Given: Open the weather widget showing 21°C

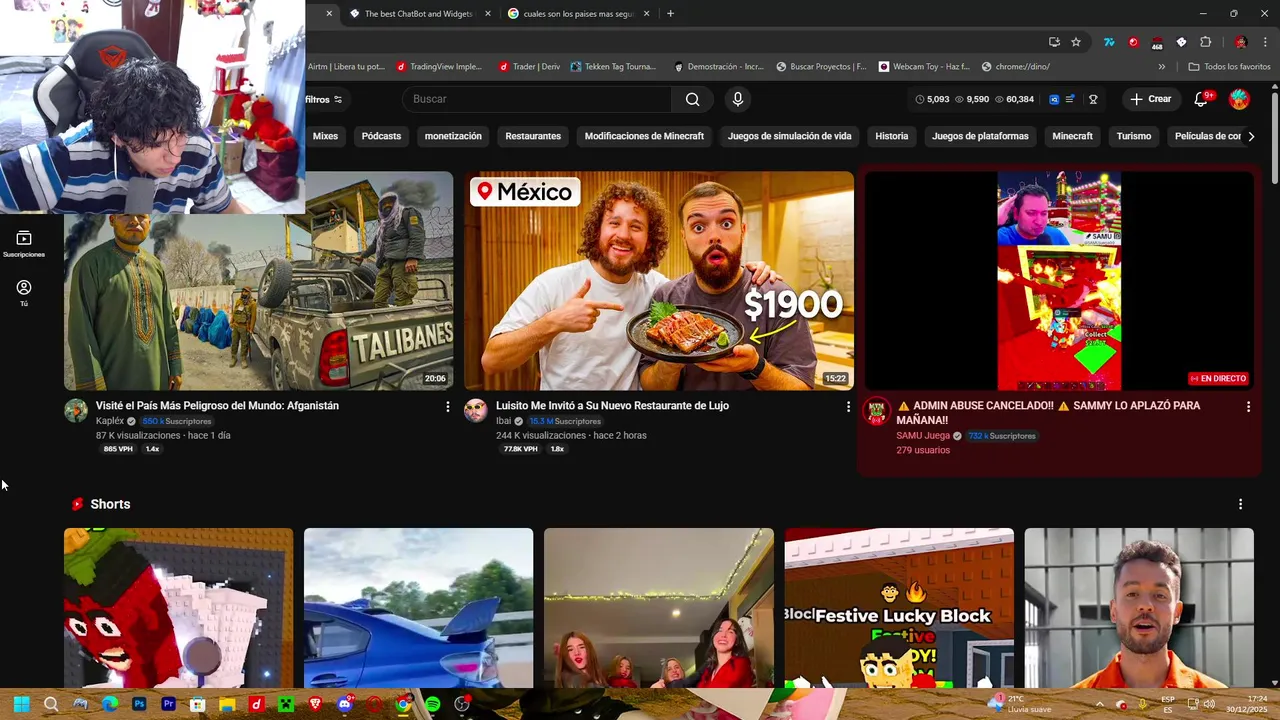Looking at the screenshot, I should coord(1019,704).
